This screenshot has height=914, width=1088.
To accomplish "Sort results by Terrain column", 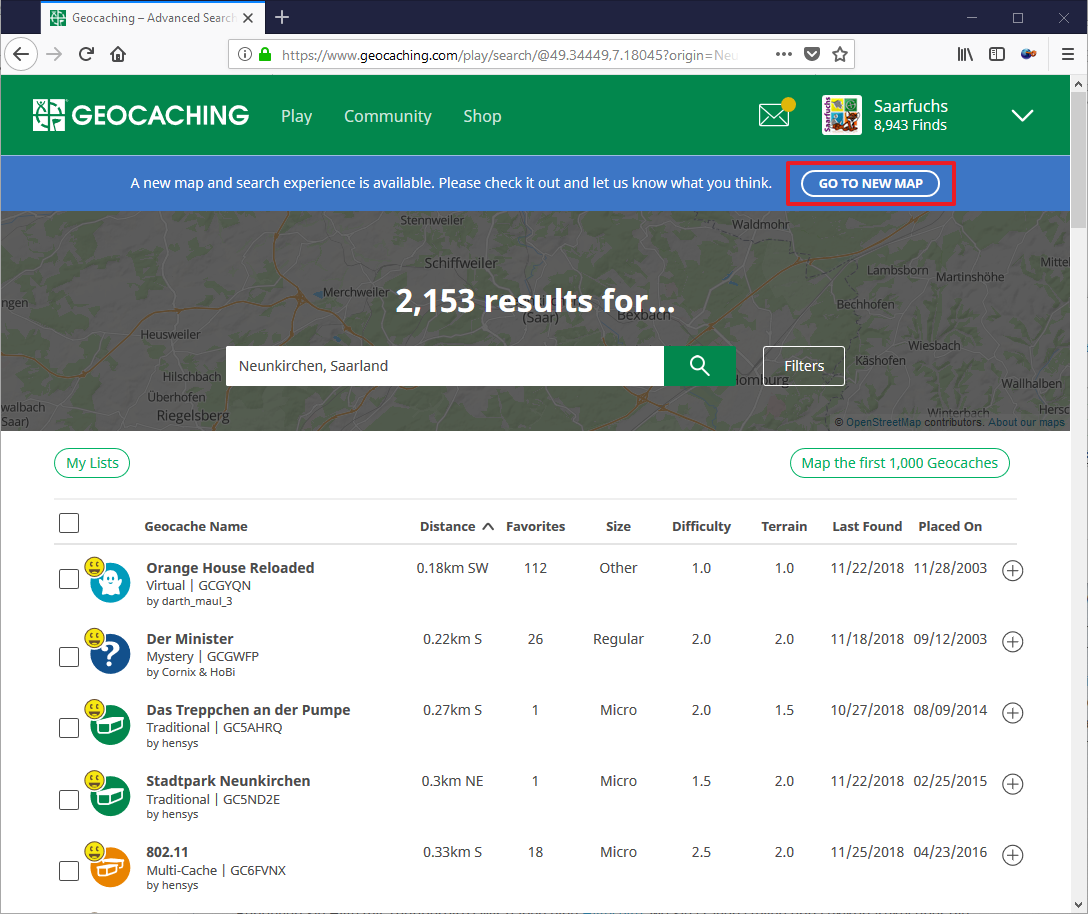I will 784,527.
